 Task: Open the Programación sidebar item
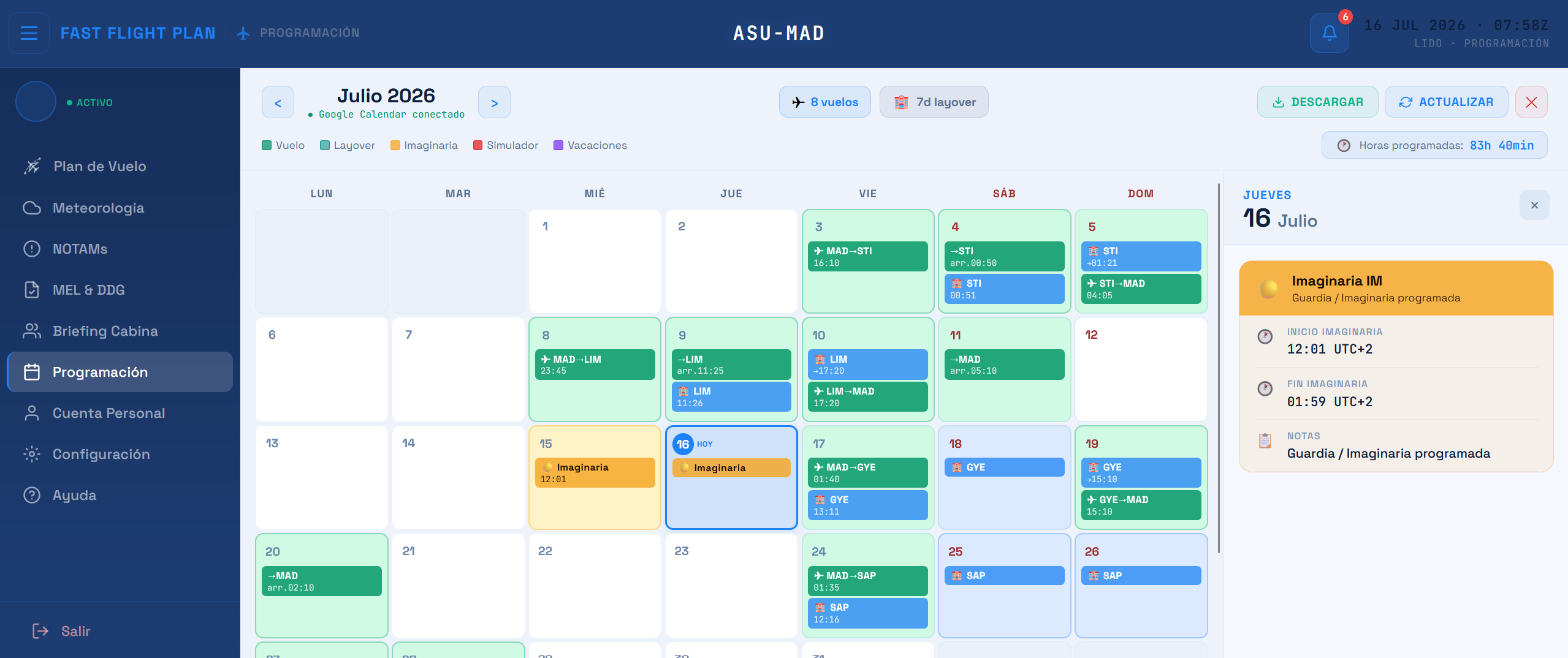pyautogui.click(x=120, y=372)
